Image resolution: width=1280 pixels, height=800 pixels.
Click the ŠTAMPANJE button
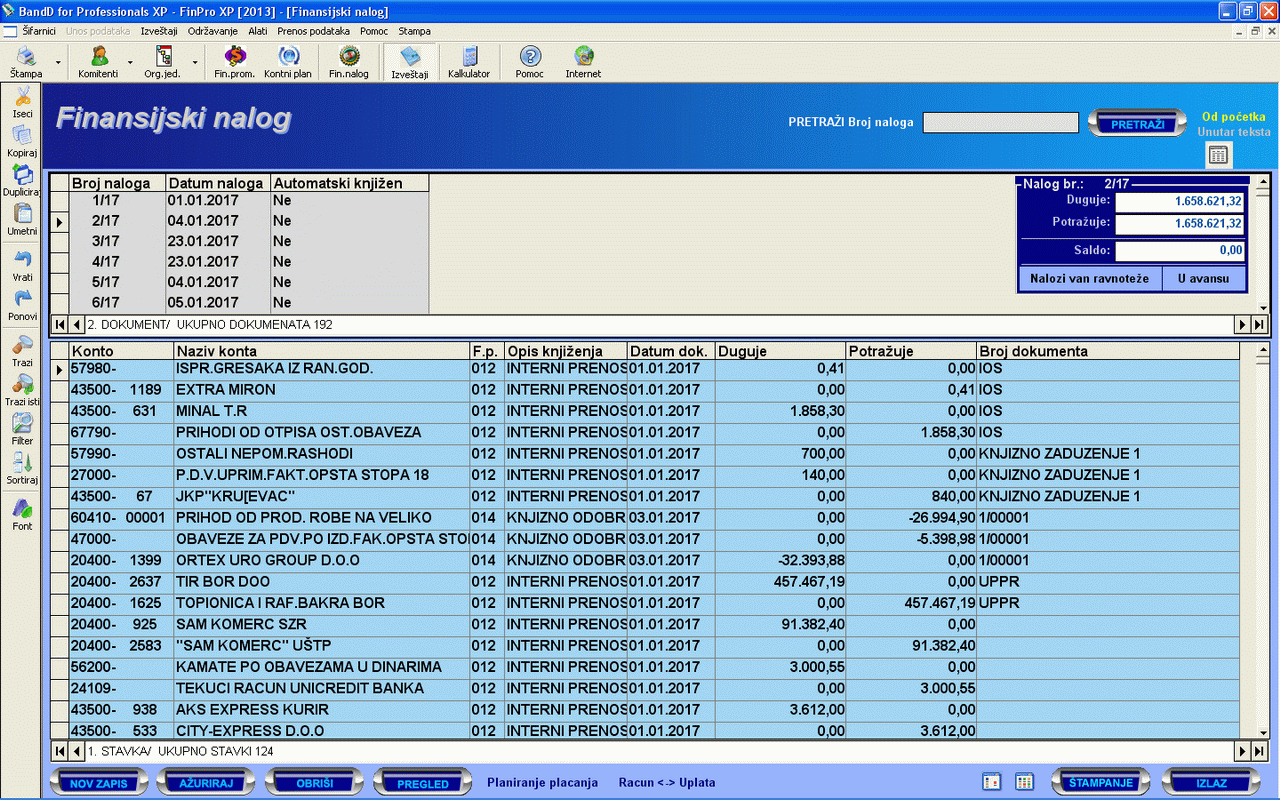pos(1101,783)
